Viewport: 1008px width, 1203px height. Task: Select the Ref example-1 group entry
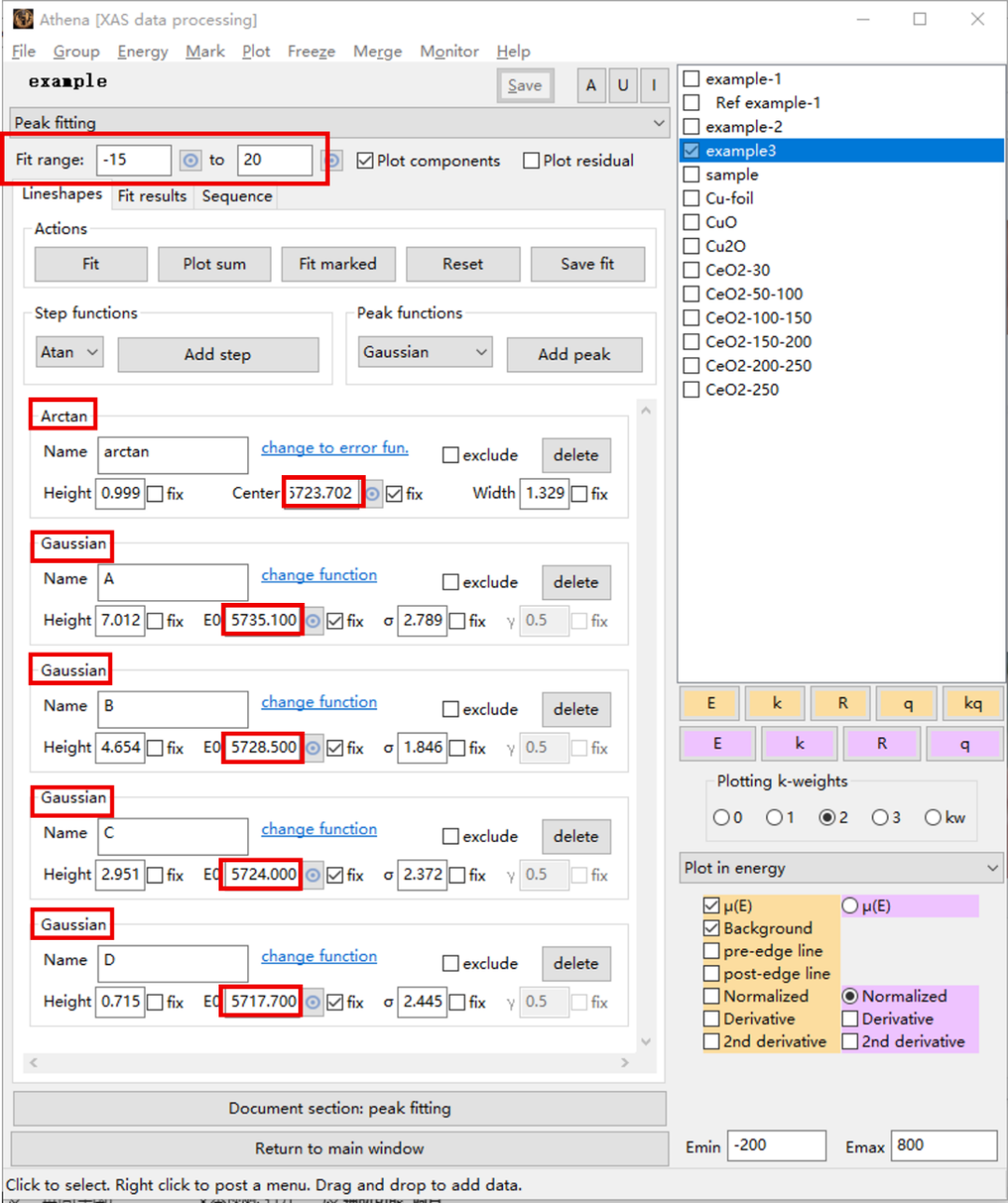[x=768, y=103]
